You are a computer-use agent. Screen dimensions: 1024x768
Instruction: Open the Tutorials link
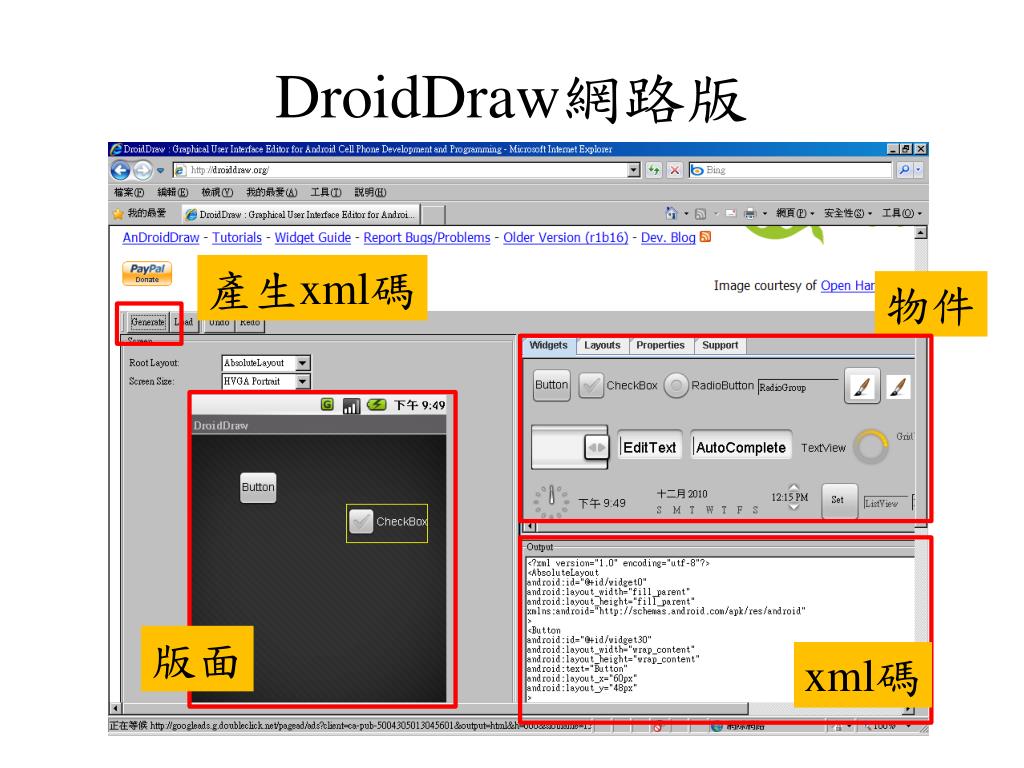[236, 238]
